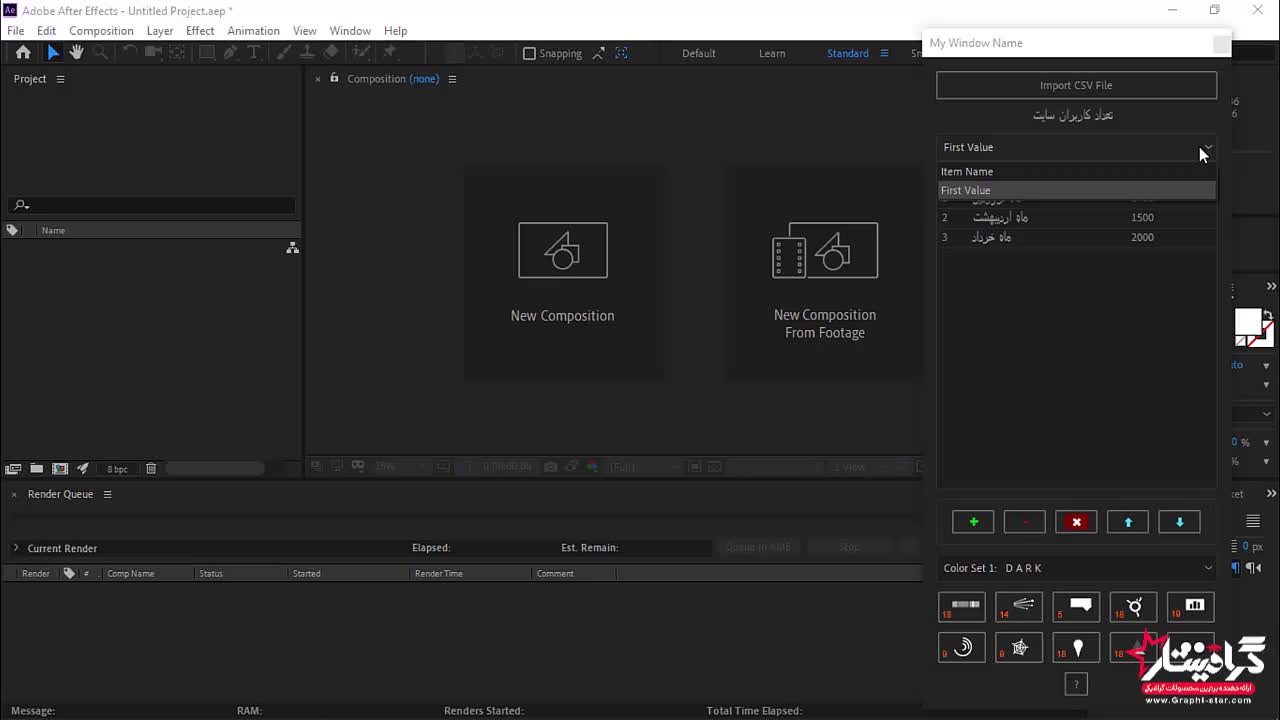This screenshot has width=1280, height=720.
Task: Toggle the Composition panel lock
Action: [x=334, y=78]
